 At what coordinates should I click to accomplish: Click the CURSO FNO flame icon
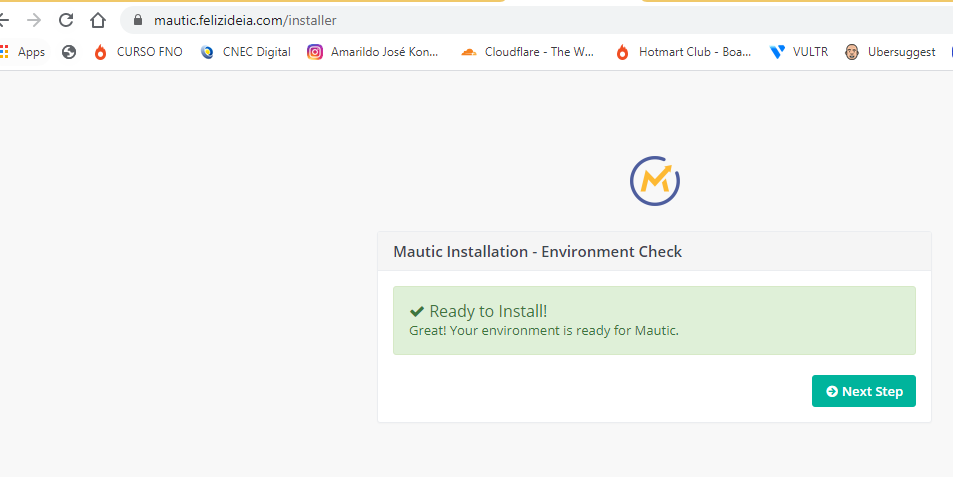click(100, 52)
